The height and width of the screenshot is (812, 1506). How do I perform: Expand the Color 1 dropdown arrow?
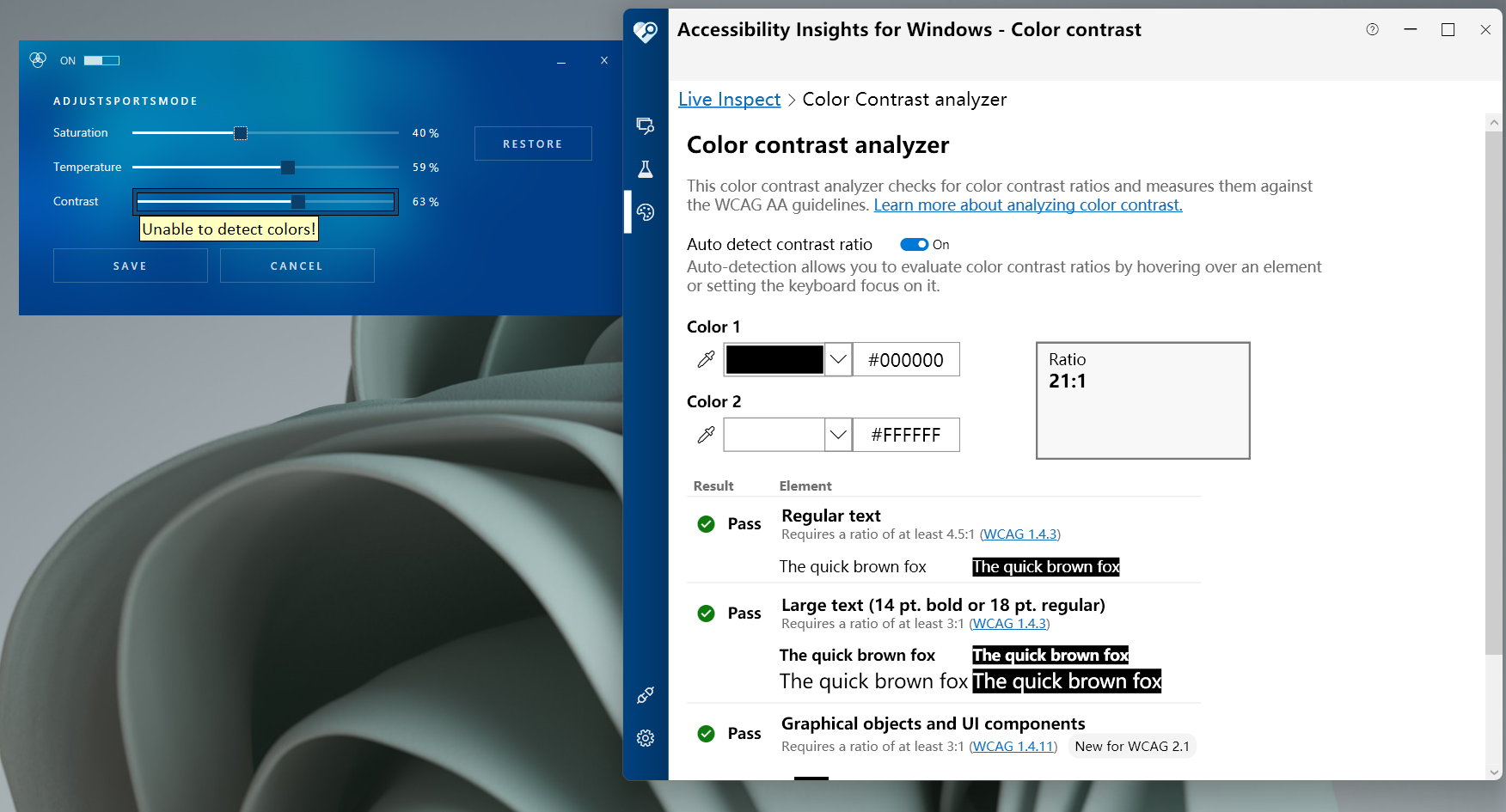pyautogui.click(x=838, y=359)
